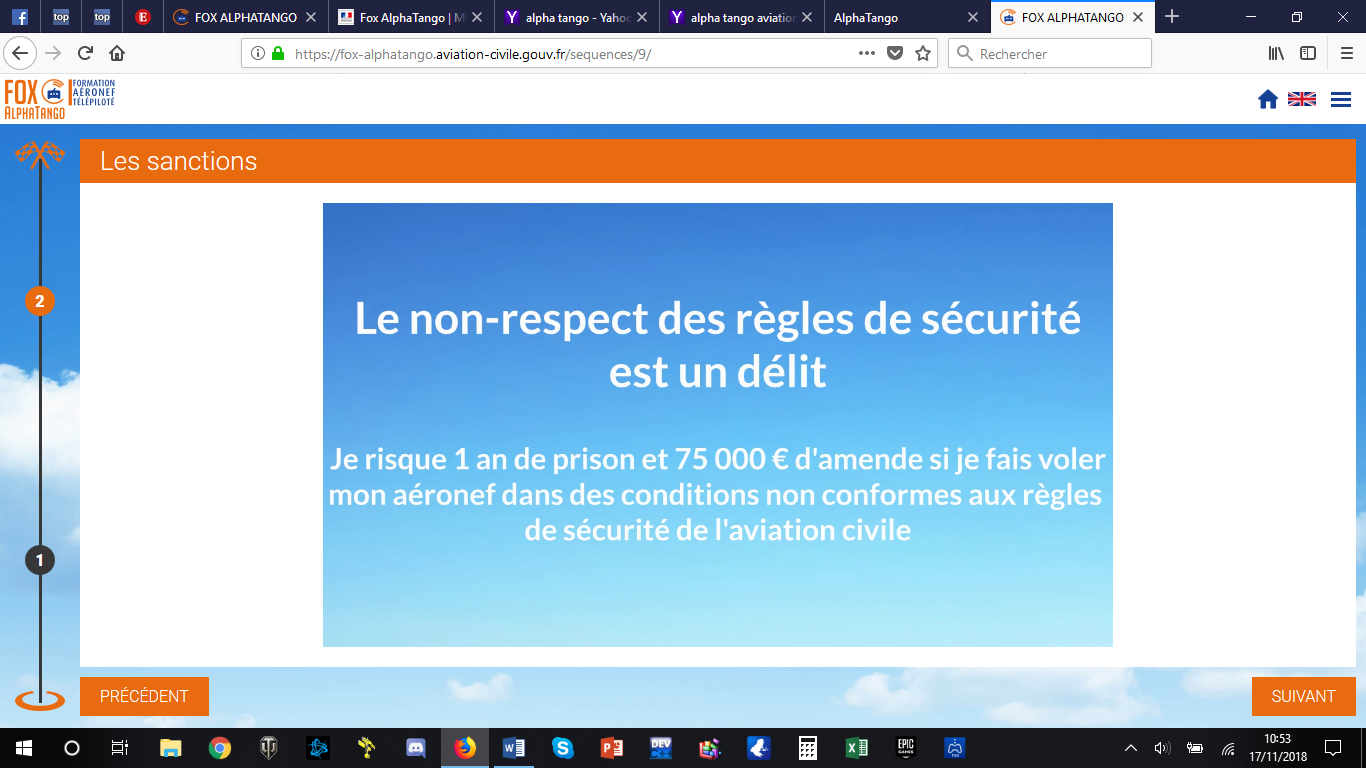Open Discord from the taskbar
1366x768 pixels.
416,748
